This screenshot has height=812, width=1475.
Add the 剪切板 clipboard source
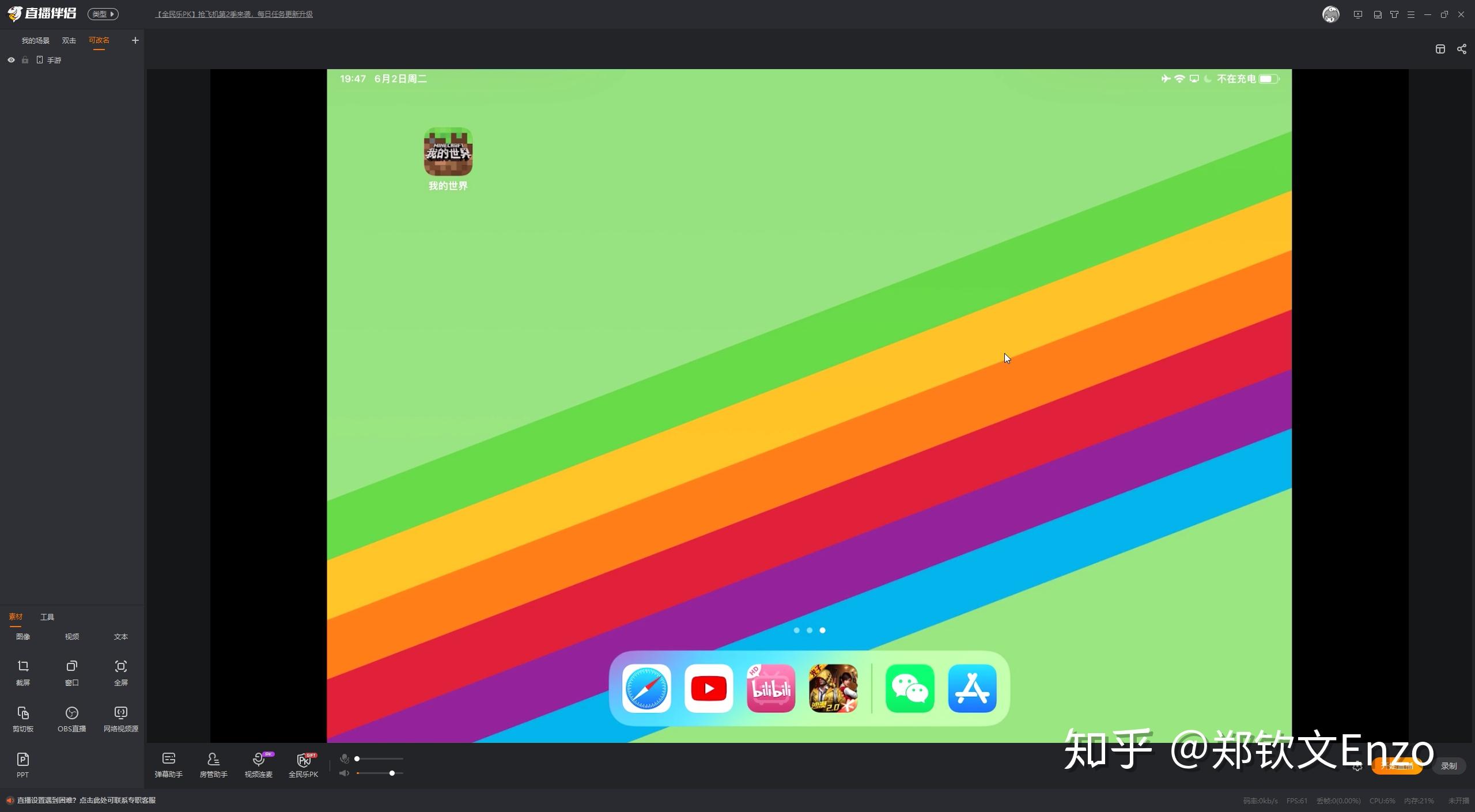(x=23, y=719)
